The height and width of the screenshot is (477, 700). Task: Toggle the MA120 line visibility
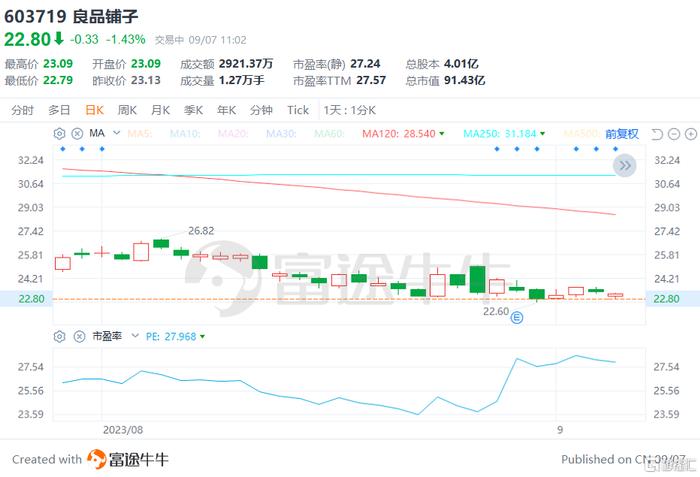pos(399,134)
